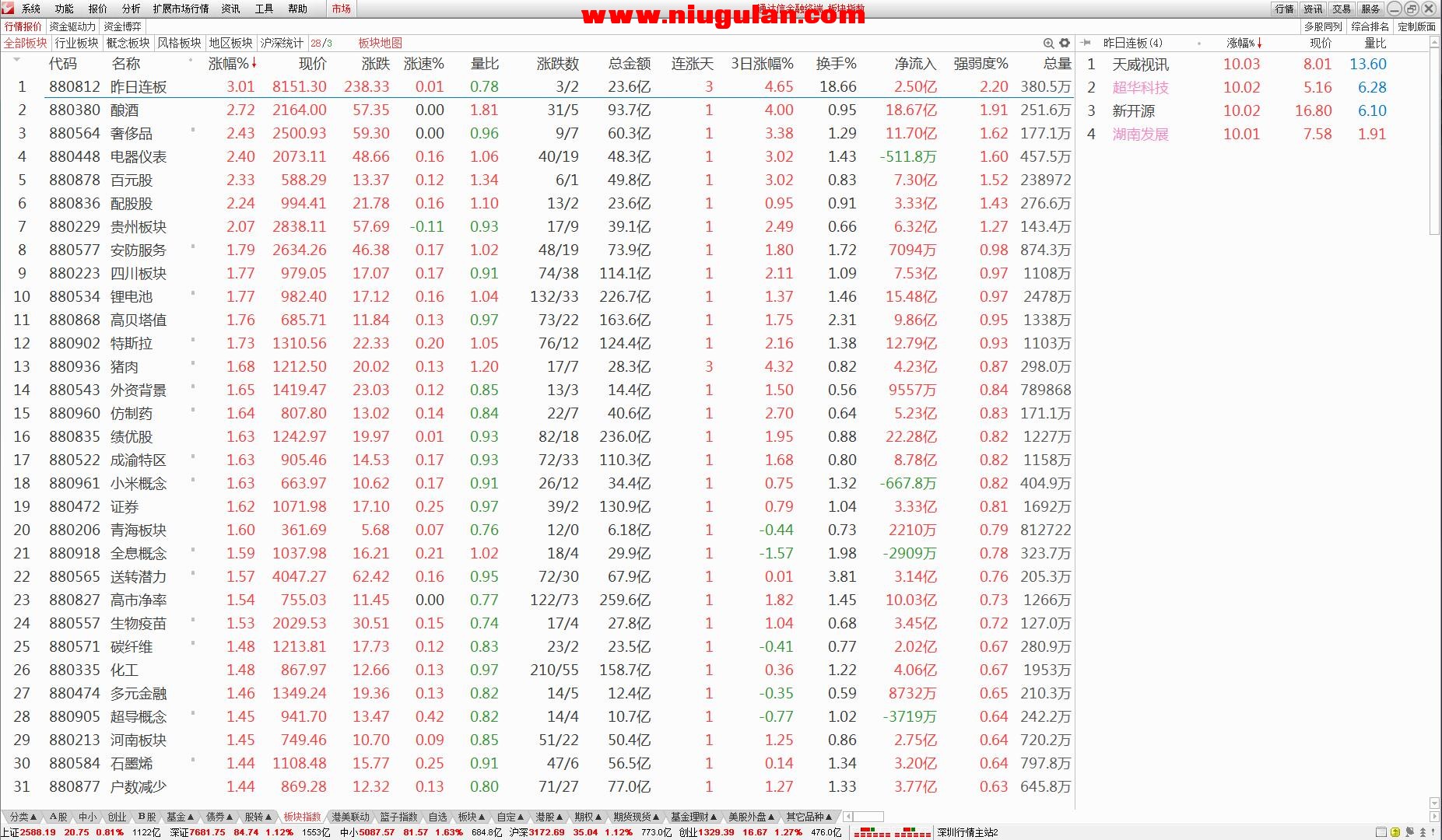Switch to the 资金驱动力 tab
The height and width of the screenshot is (840, 1442).
coord(72,26)
